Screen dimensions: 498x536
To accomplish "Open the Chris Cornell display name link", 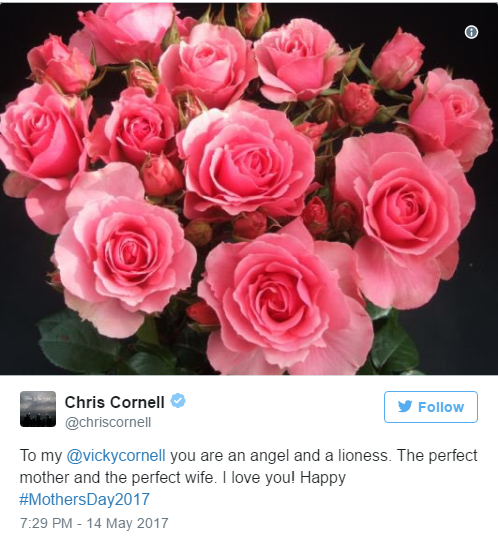I will pyautogui.click(x=115, y=402).
